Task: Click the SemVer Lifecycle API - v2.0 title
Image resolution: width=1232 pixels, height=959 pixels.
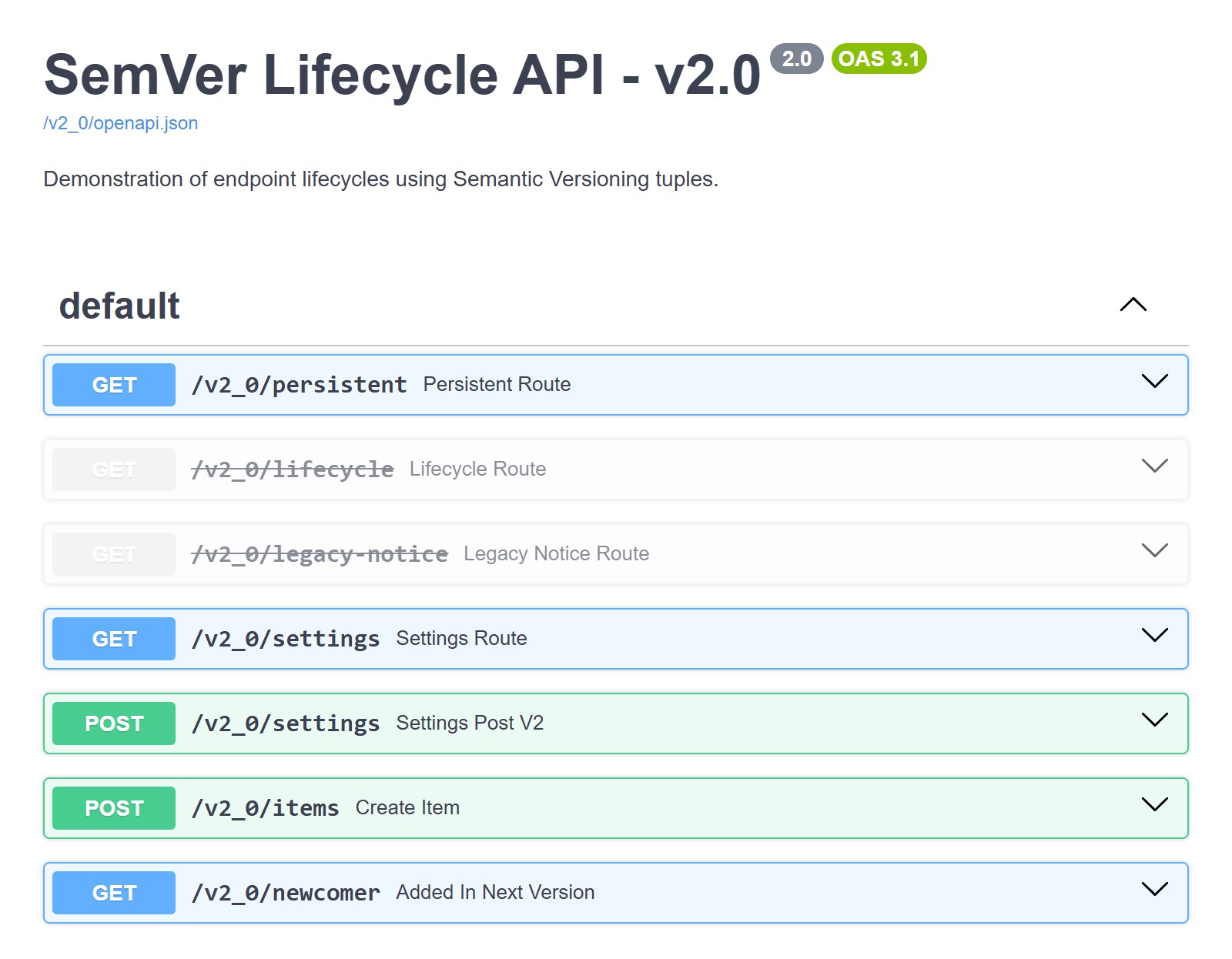Action: tap(402, 75)
